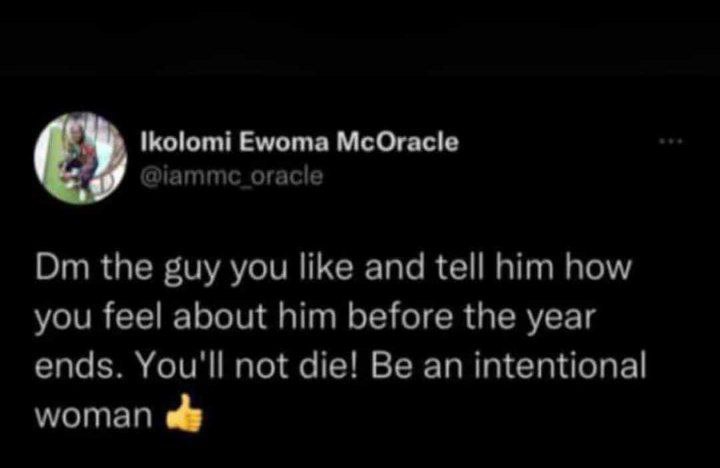Click the word "about" in tweet text
The height and width of the screenshot is (468, 720).
220,316
